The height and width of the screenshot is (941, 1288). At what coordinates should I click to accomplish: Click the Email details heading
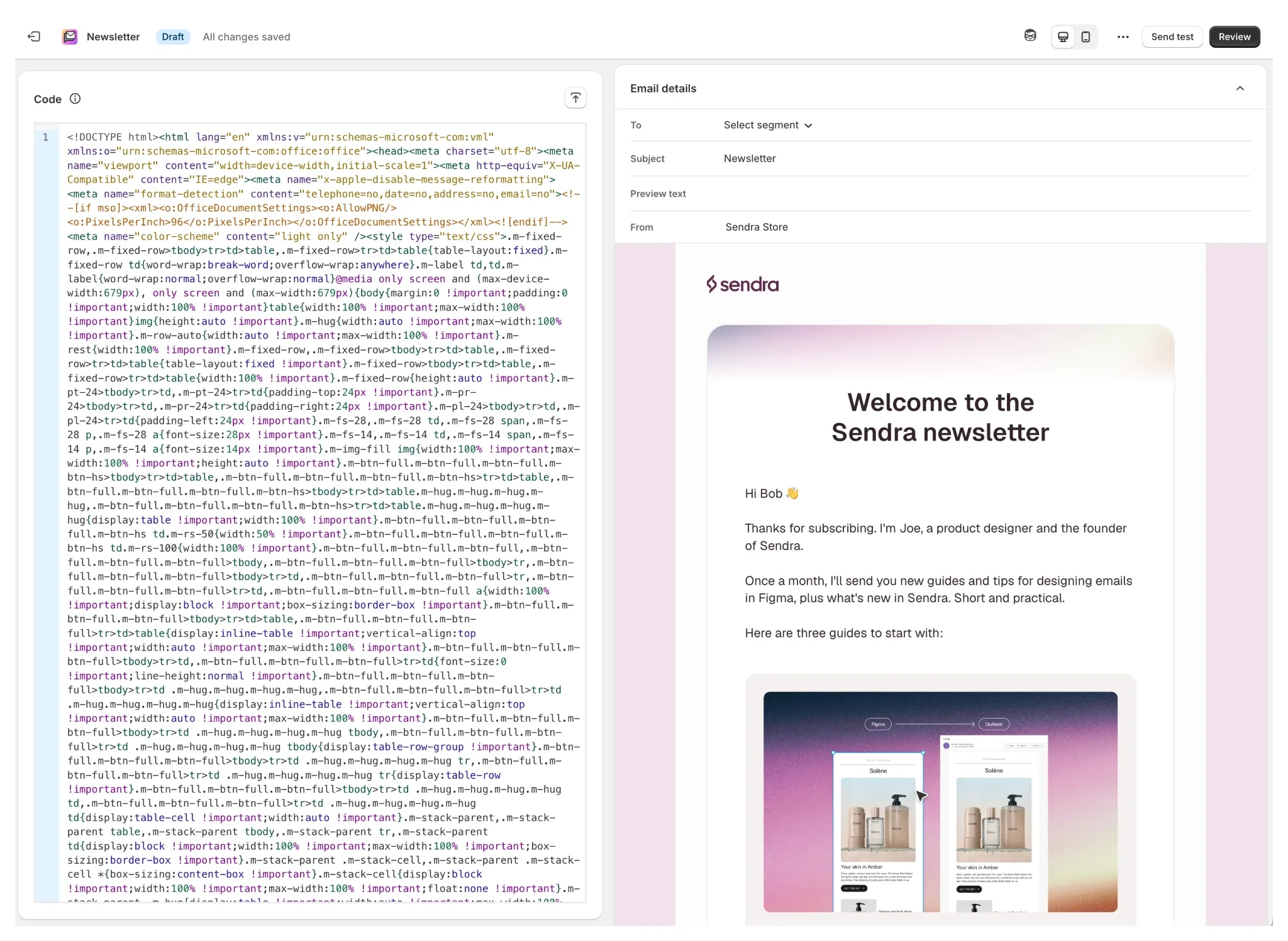[x=663, y=88]
